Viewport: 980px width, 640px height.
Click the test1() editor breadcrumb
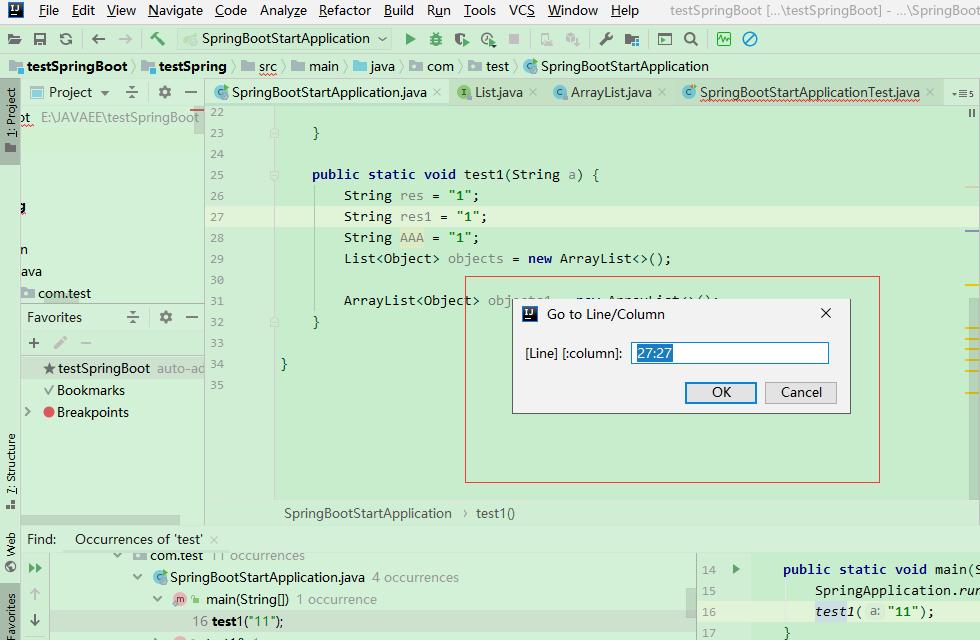[495, 514]
